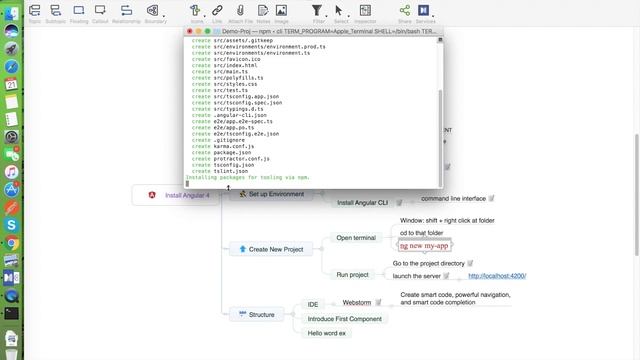Select the Run project subtopic
The image size is (640, 360).
click(x=352, y=275)
